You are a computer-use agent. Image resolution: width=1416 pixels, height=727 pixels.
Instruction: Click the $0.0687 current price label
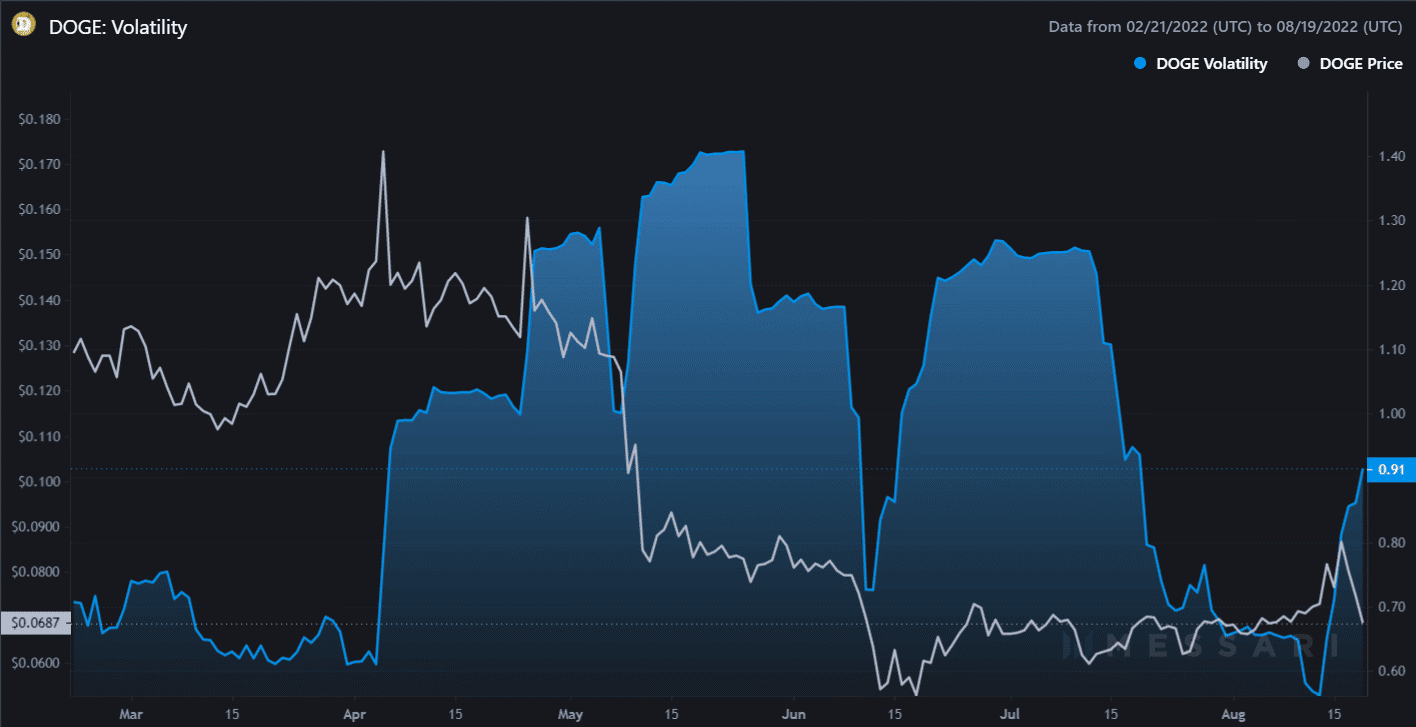coord(35,623)
